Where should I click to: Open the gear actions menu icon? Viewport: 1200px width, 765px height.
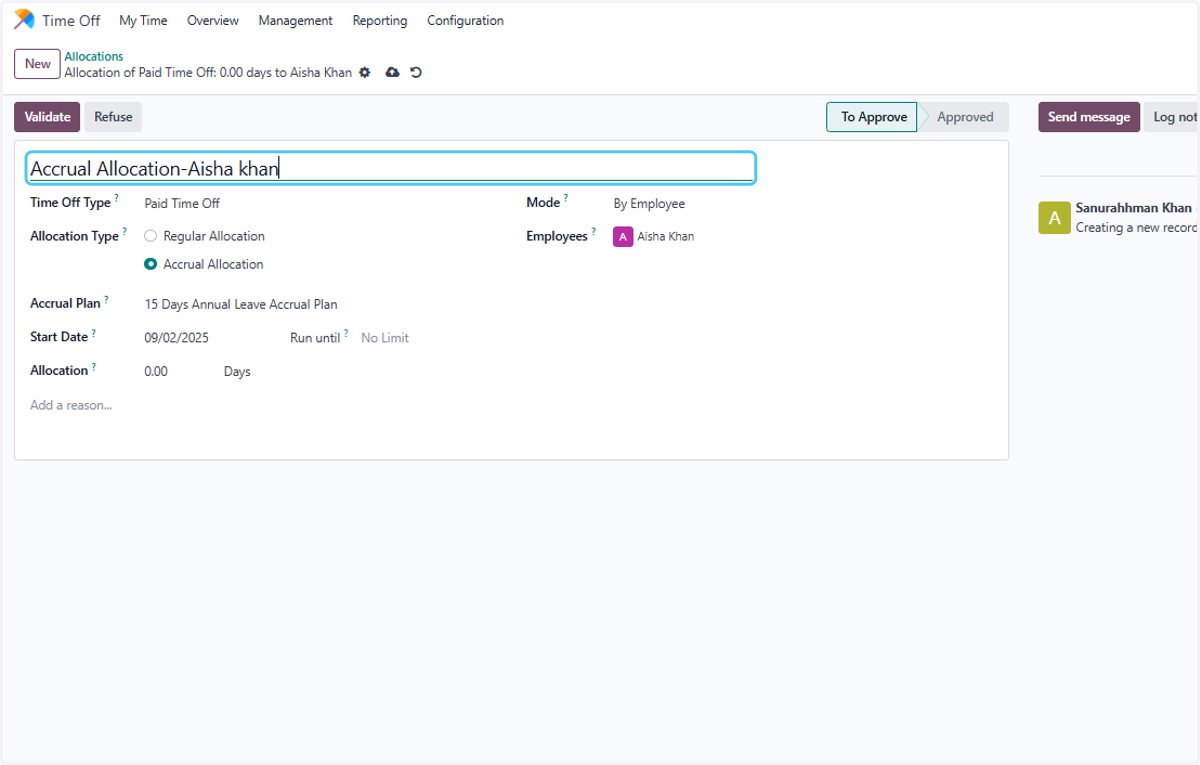tap(365, 73)
